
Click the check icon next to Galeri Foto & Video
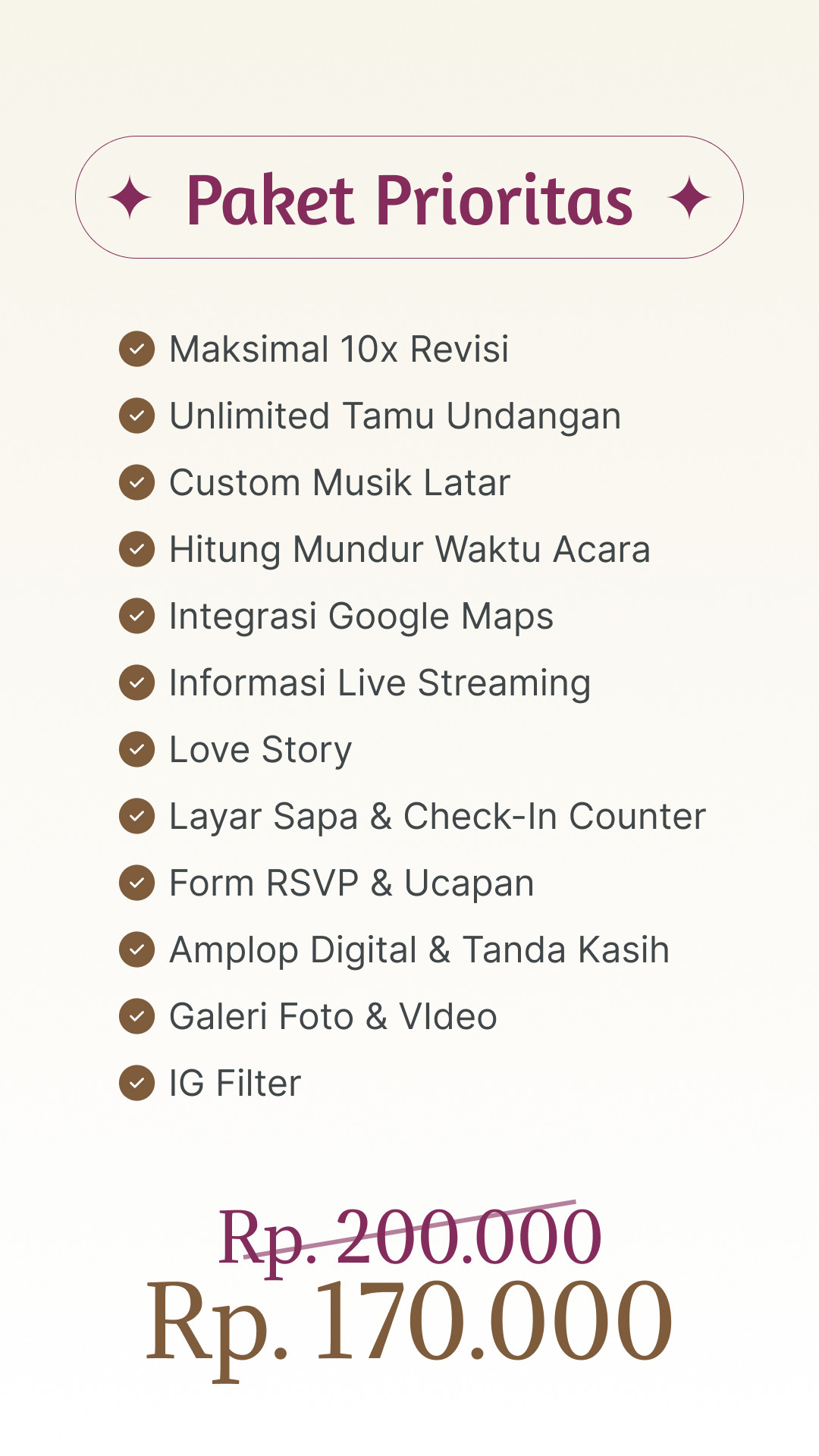(137, 1016)
